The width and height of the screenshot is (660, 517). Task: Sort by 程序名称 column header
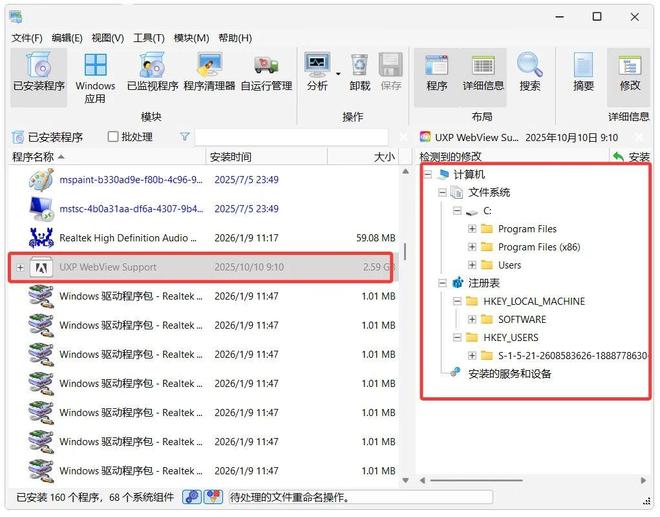tap(106, 157)
